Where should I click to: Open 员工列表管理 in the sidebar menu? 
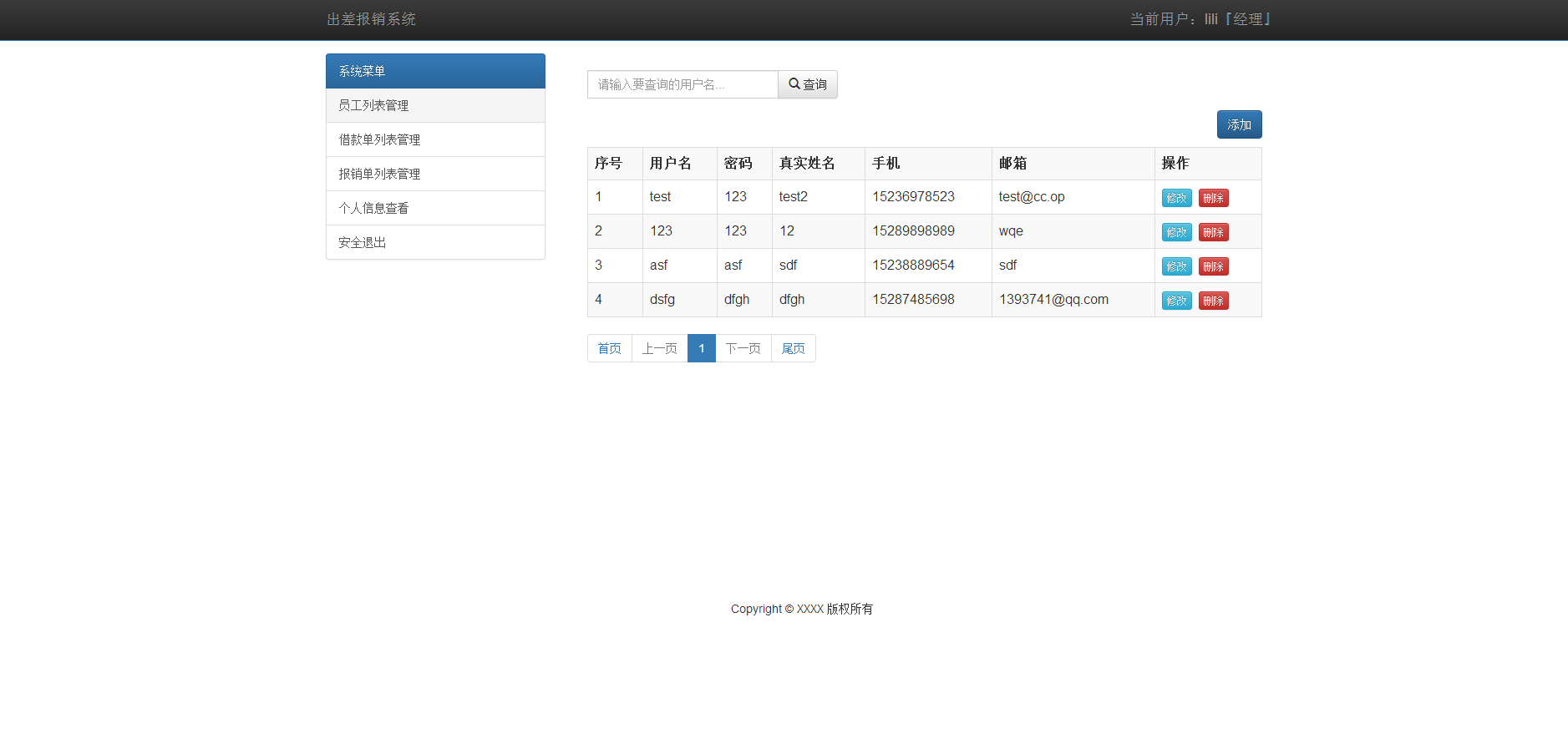click(x=435, y=105)
